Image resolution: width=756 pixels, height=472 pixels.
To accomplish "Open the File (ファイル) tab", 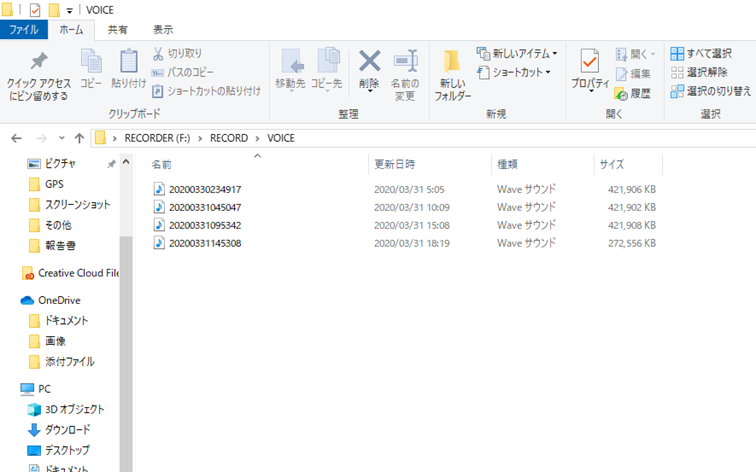I will [24, 29].
